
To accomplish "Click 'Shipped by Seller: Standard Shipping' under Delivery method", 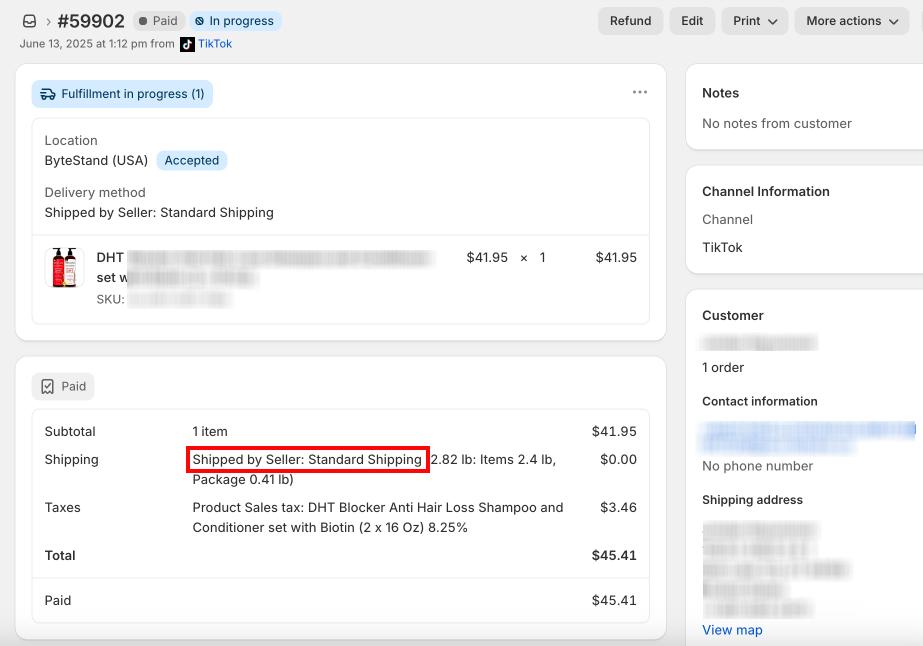I will coord(159,213).
